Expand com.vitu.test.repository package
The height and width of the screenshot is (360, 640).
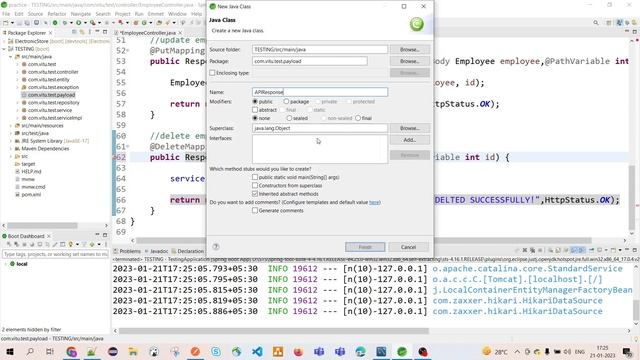pyautogui.click(x=18, y=102)
